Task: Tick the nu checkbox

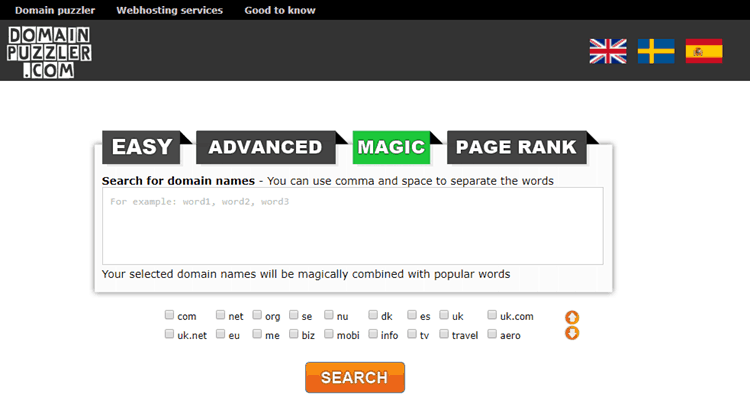Action: pos(329,315)
